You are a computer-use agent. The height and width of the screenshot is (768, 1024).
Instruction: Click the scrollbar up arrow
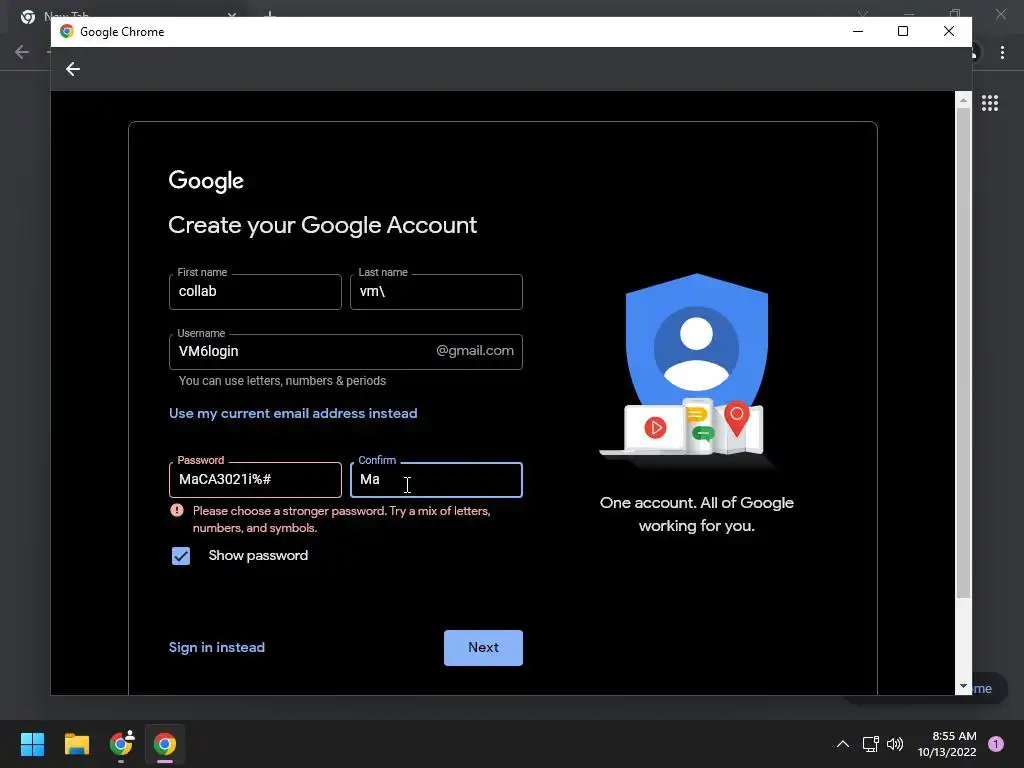[x=963, y=100]
